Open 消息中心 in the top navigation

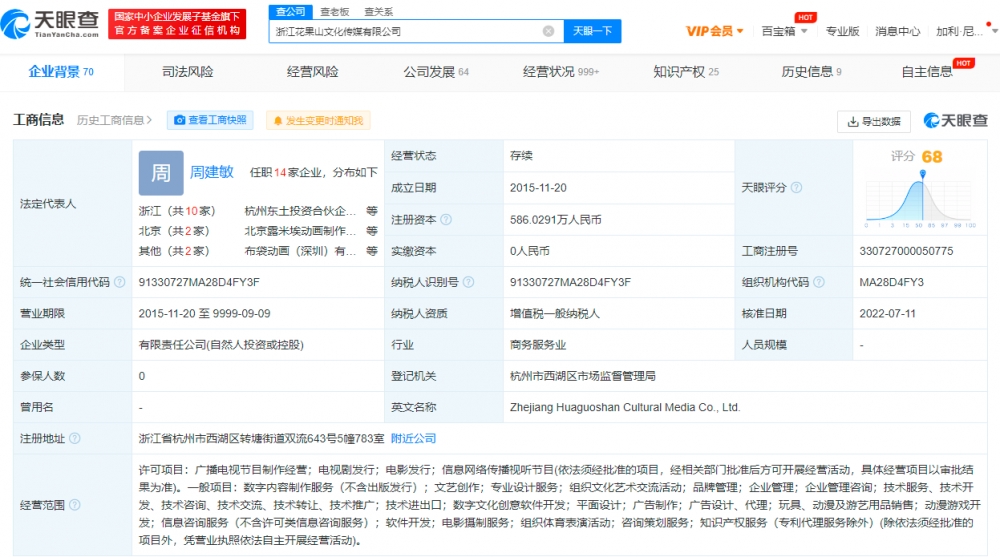tap(897, 31)
